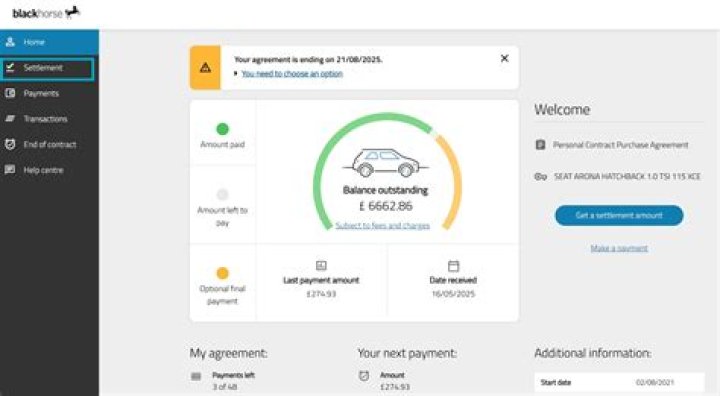Click the Personal Contract Purchase Agreement icon
720x396 pixels.
(540, 145)
